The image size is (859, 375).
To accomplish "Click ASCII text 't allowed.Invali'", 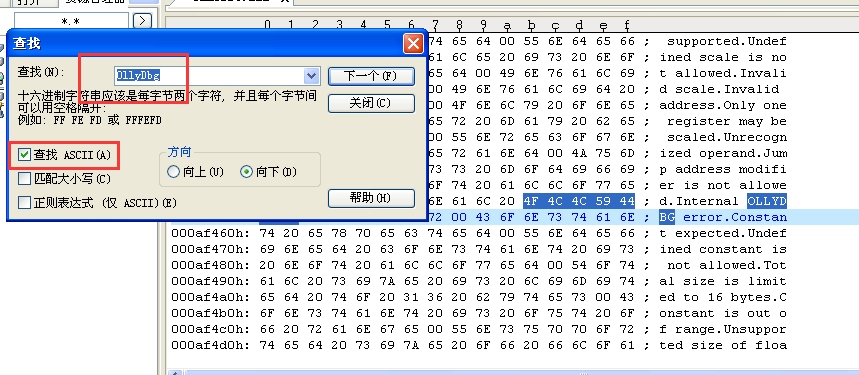I will click(x=723, y=73).
